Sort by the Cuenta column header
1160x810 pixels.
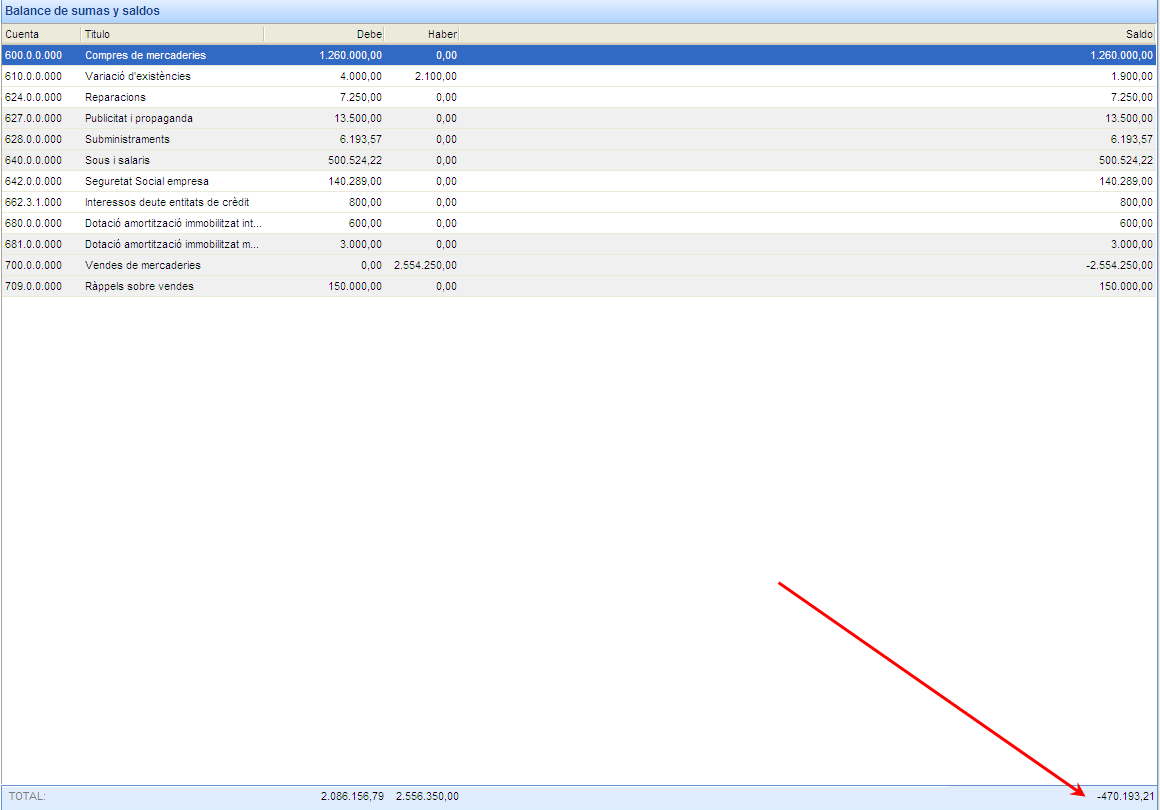click(40, 34)
